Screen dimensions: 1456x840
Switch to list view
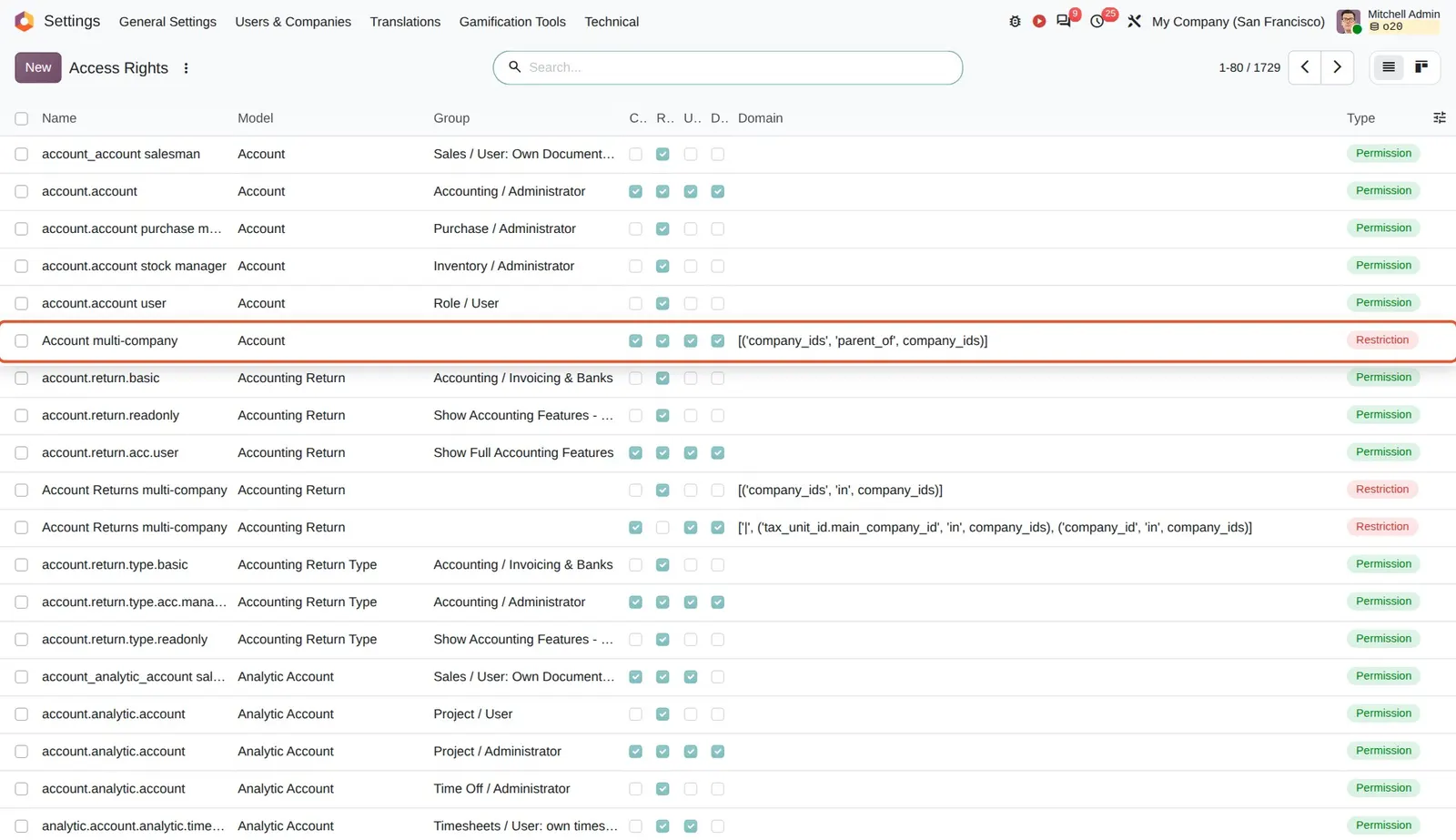click(1388, 67)
